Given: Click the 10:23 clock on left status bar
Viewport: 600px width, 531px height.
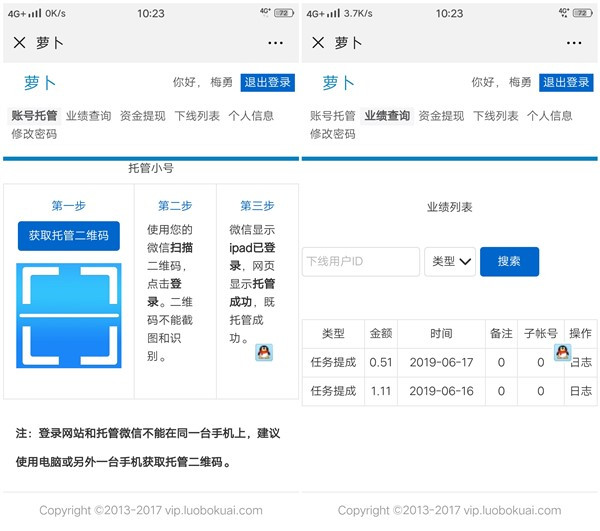Looking at the screenshot, I should 151,14.
